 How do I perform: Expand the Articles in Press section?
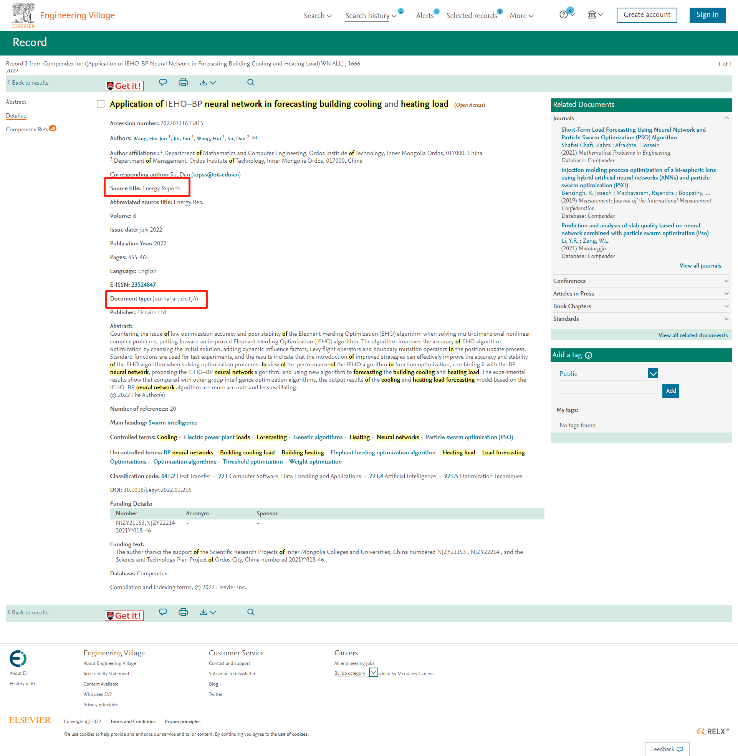pyautogui.click(x=641, y=293)
